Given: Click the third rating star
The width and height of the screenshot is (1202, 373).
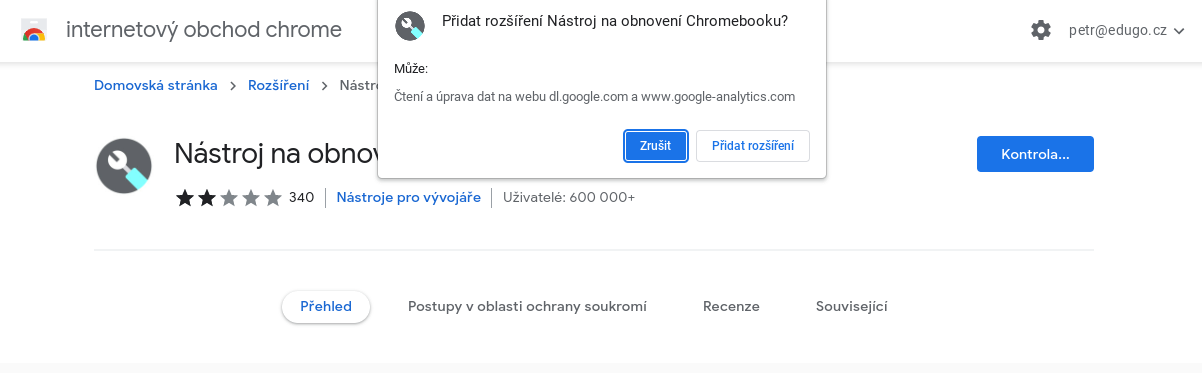Looking at the screenshot, I should pyautogui.click(x=229, y=198).
